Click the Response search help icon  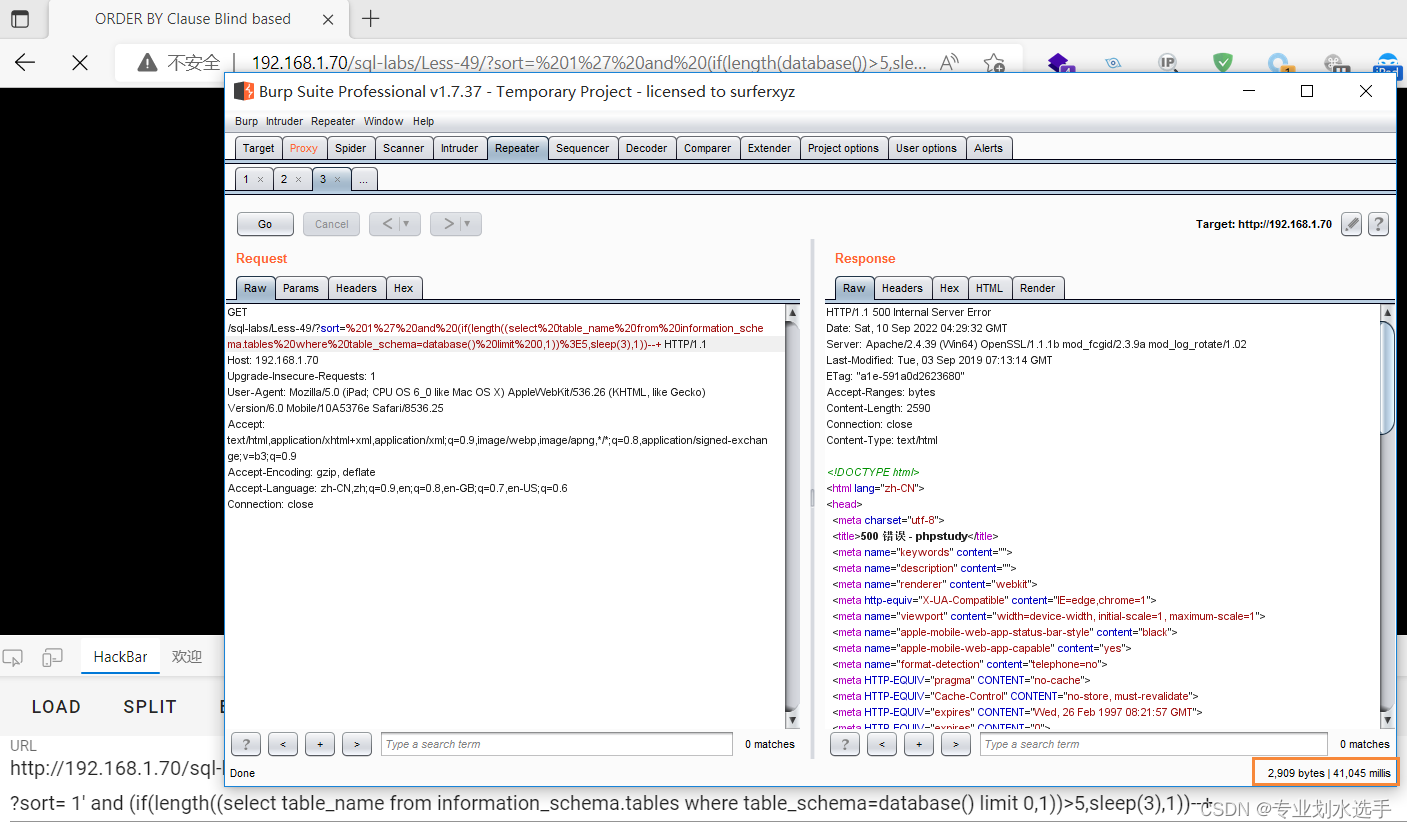tap(845, 744)
